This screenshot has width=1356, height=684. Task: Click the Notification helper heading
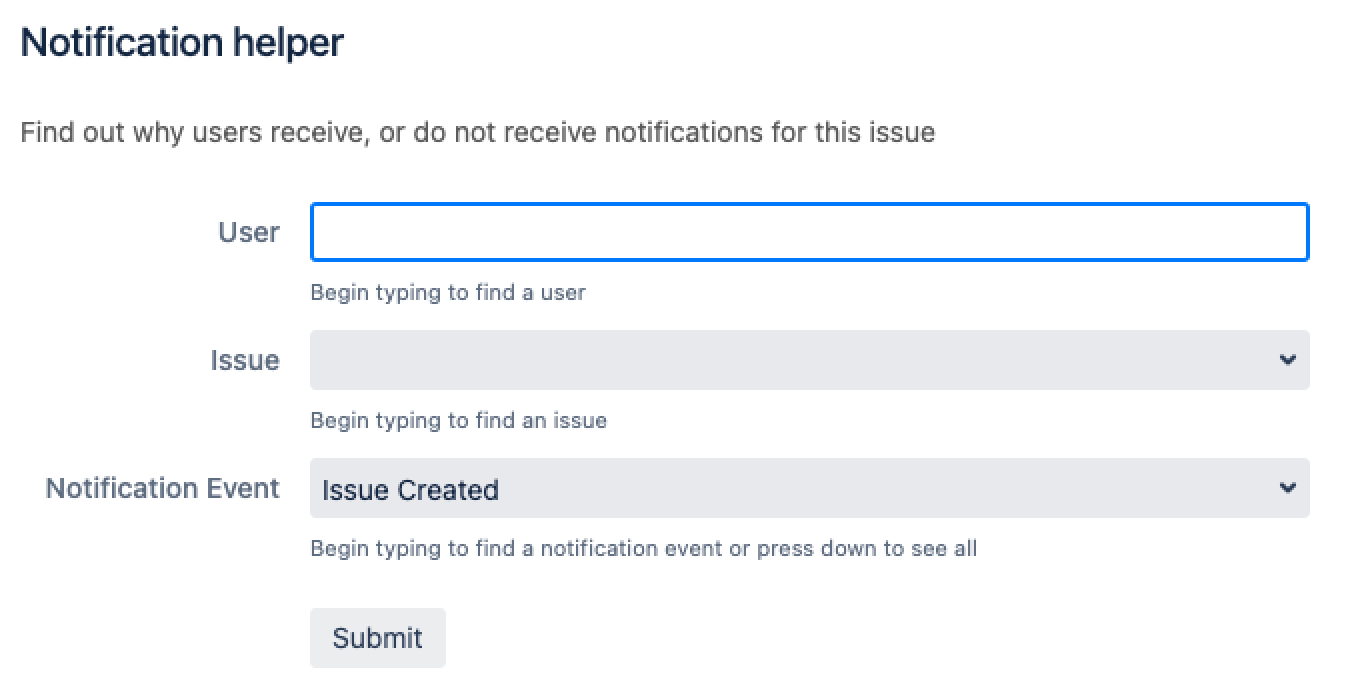point(182,43)
